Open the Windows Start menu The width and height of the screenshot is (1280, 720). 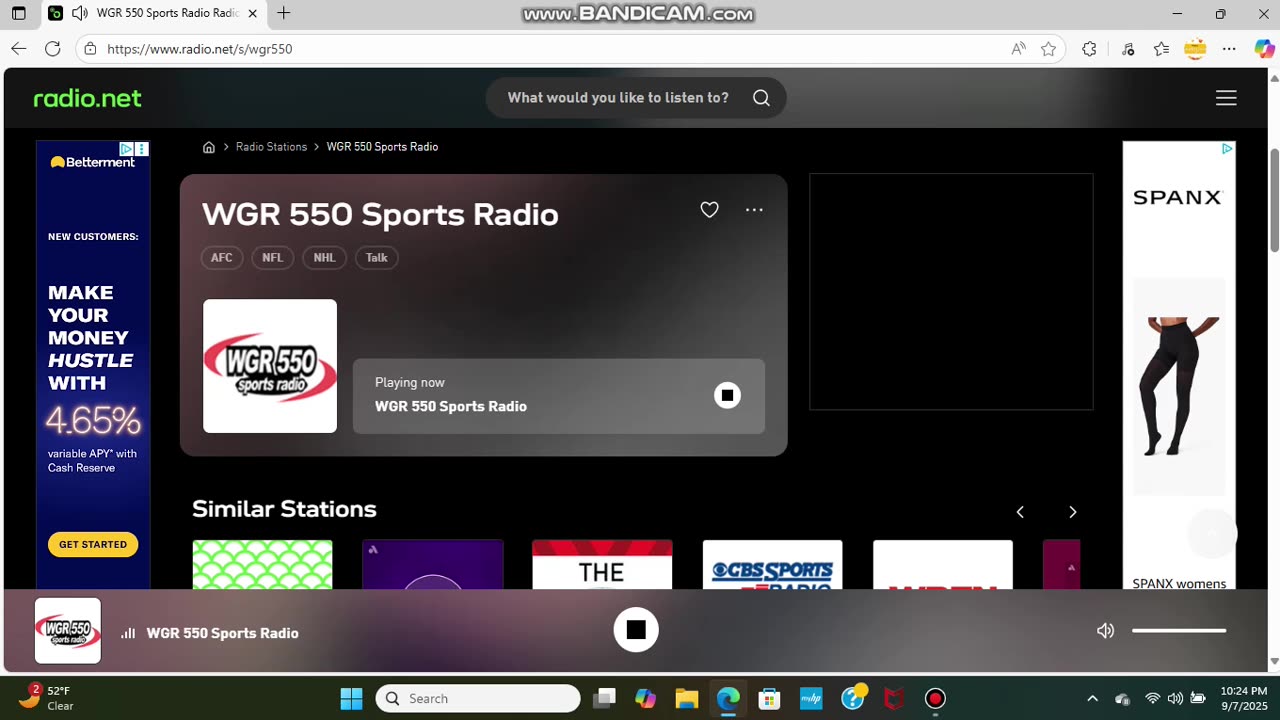pos(351,699)
